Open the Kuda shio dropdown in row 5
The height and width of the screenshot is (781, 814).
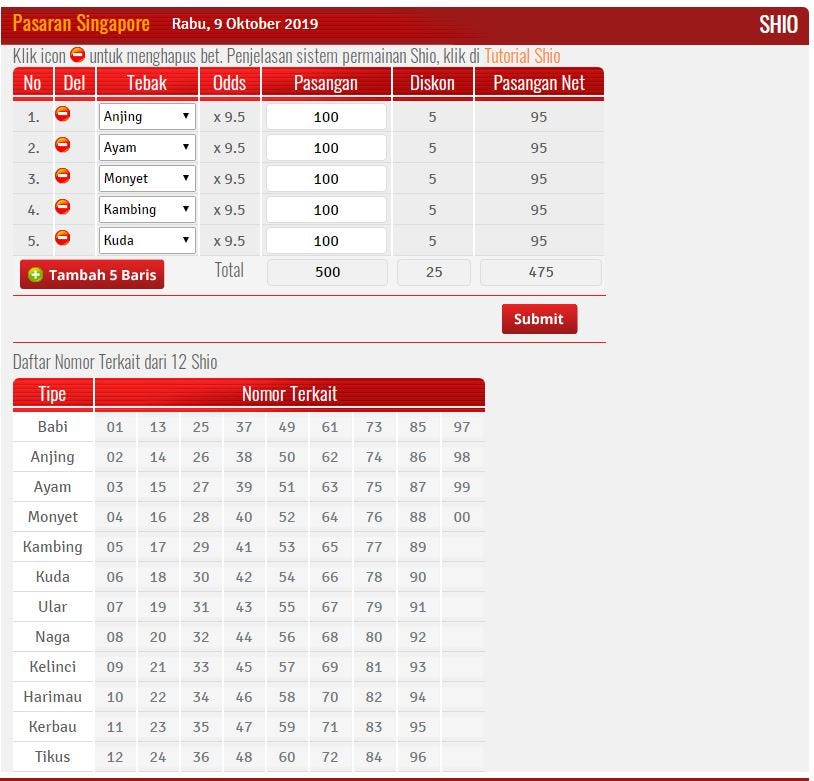tap(147, 240)
